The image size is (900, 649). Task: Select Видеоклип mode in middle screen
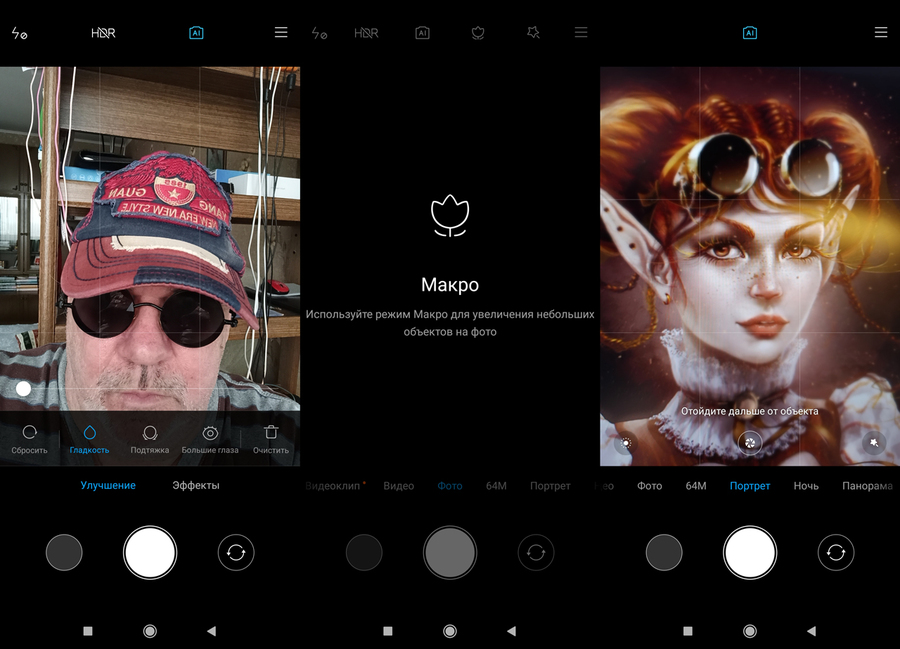tap(334, 486)
